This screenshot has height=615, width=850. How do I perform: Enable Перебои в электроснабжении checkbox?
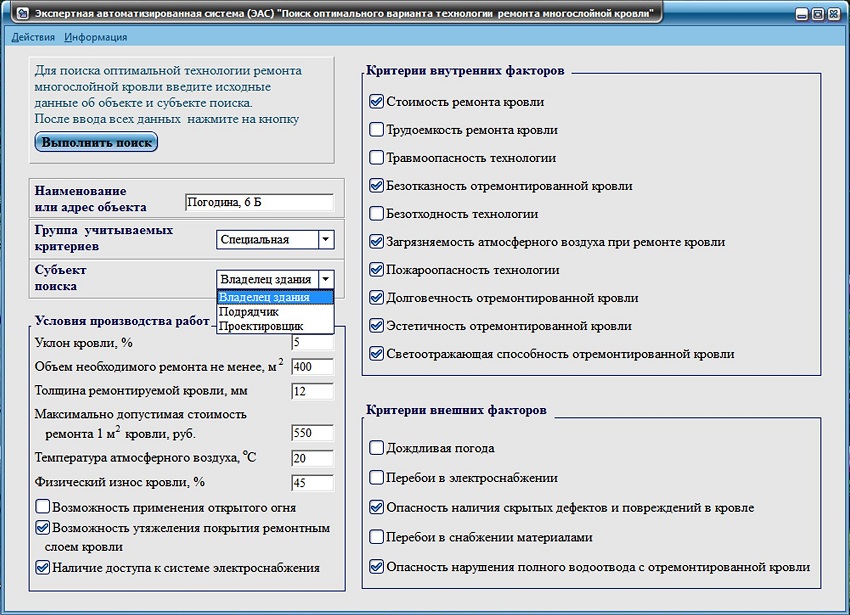376,477
